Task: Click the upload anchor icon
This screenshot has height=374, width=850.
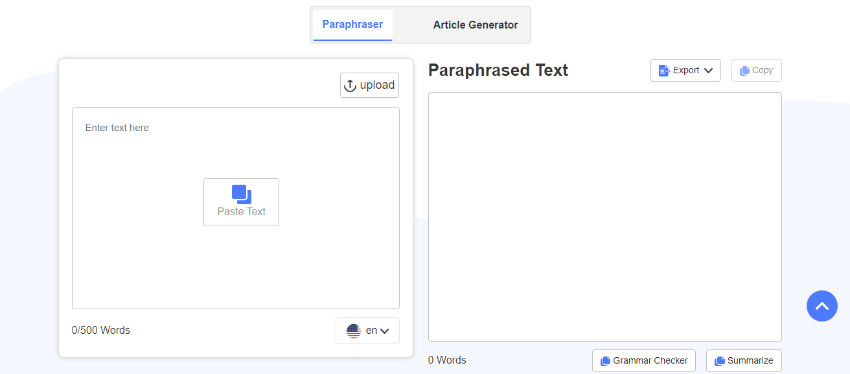Action: click(350, 86)
